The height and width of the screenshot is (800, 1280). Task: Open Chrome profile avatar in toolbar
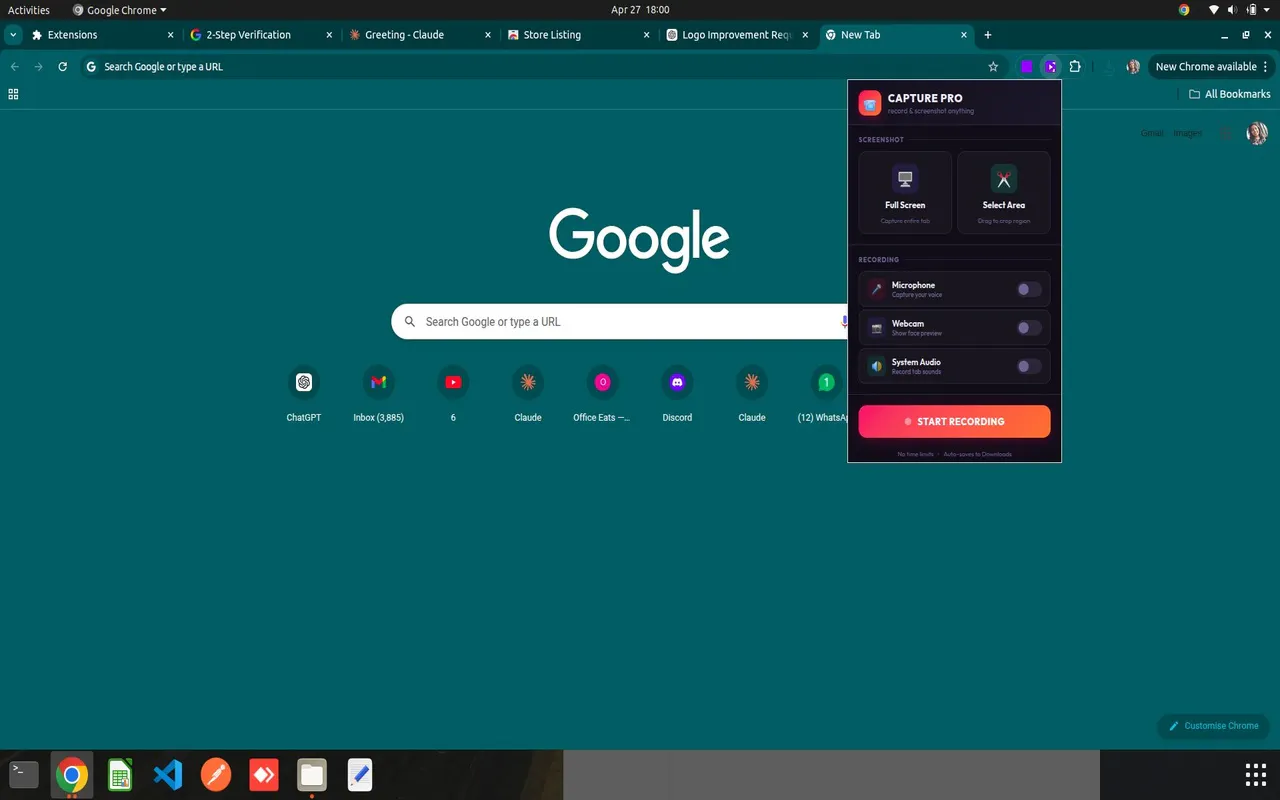[1133, 67]
